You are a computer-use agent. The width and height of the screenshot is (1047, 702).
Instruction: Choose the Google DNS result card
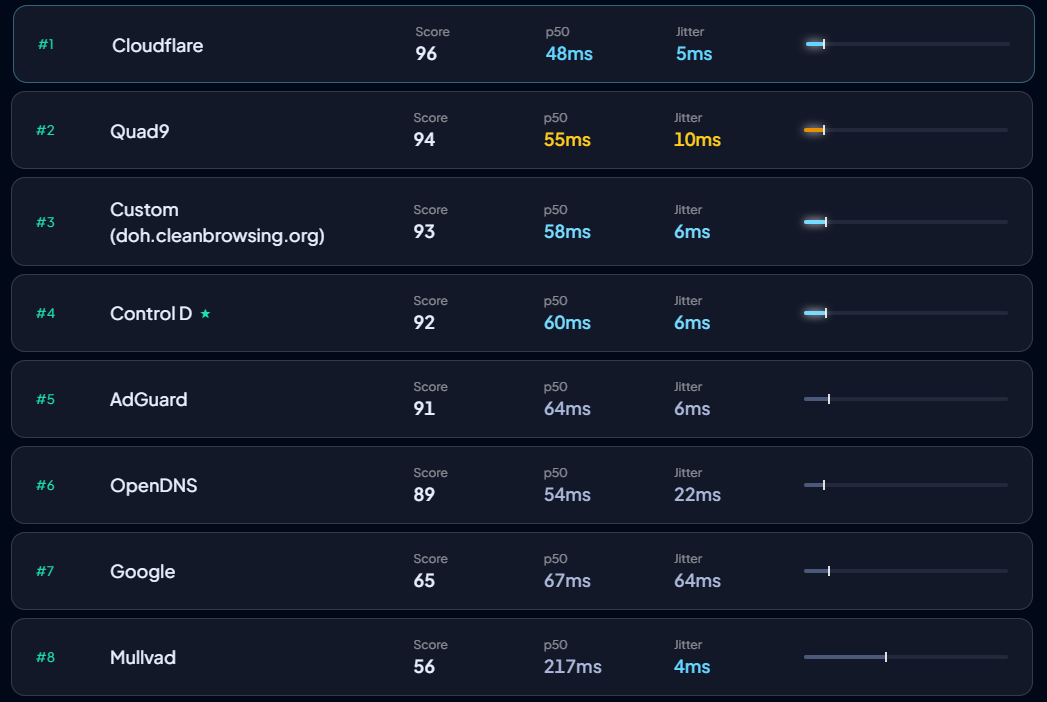pyautogui.click(x=521, y=571)
